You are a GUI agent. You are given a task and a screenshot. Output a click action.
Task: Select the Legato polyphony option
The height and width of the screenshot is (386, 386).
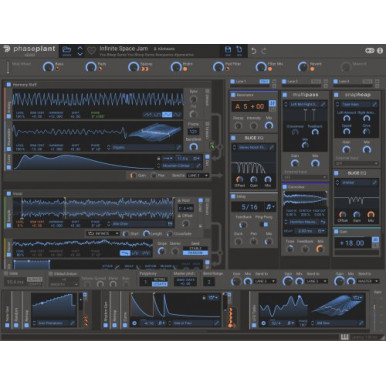[x=160, y=284]
